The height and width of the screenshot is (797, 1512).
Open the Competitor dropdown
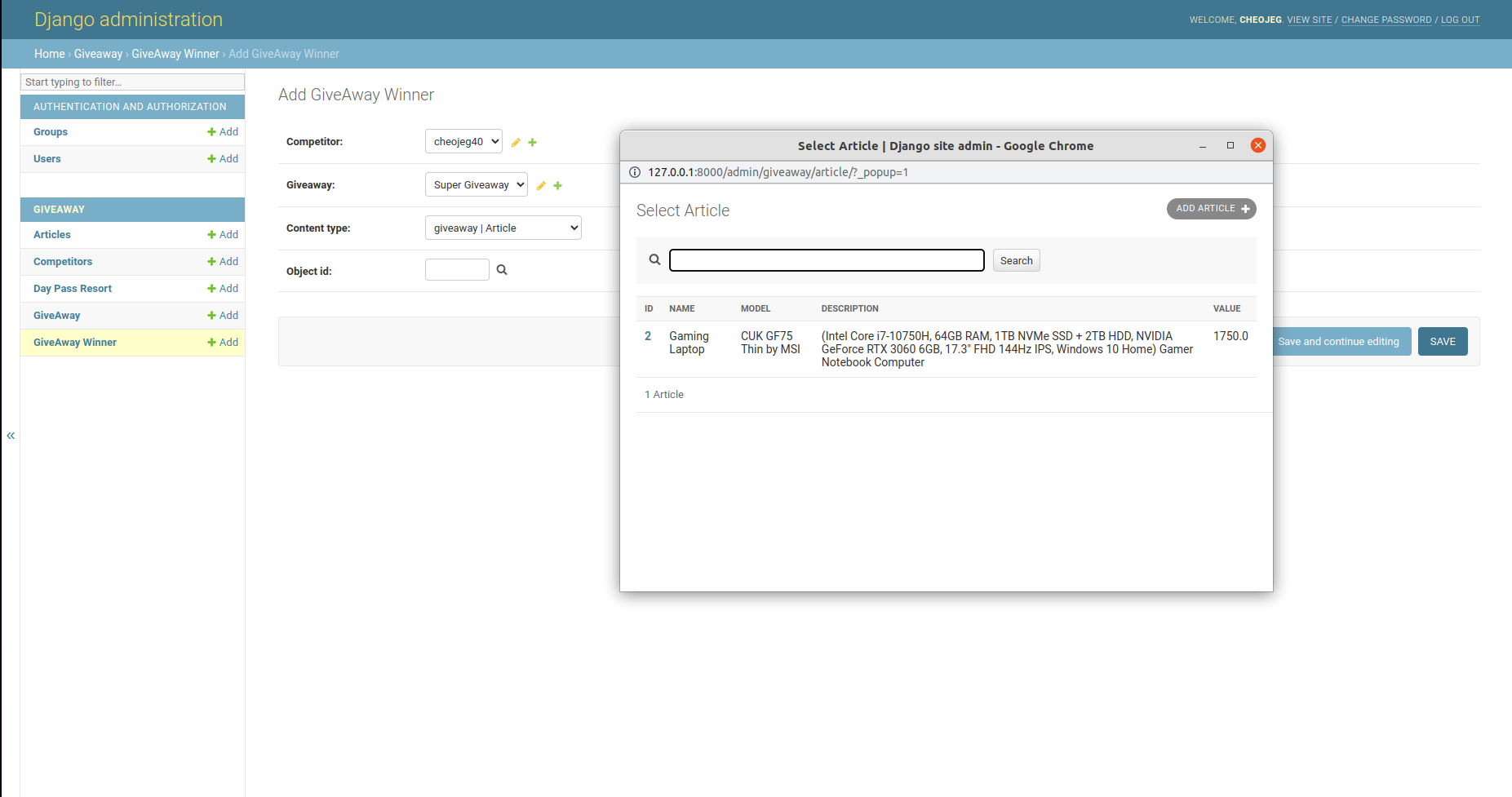click(463, 142)
